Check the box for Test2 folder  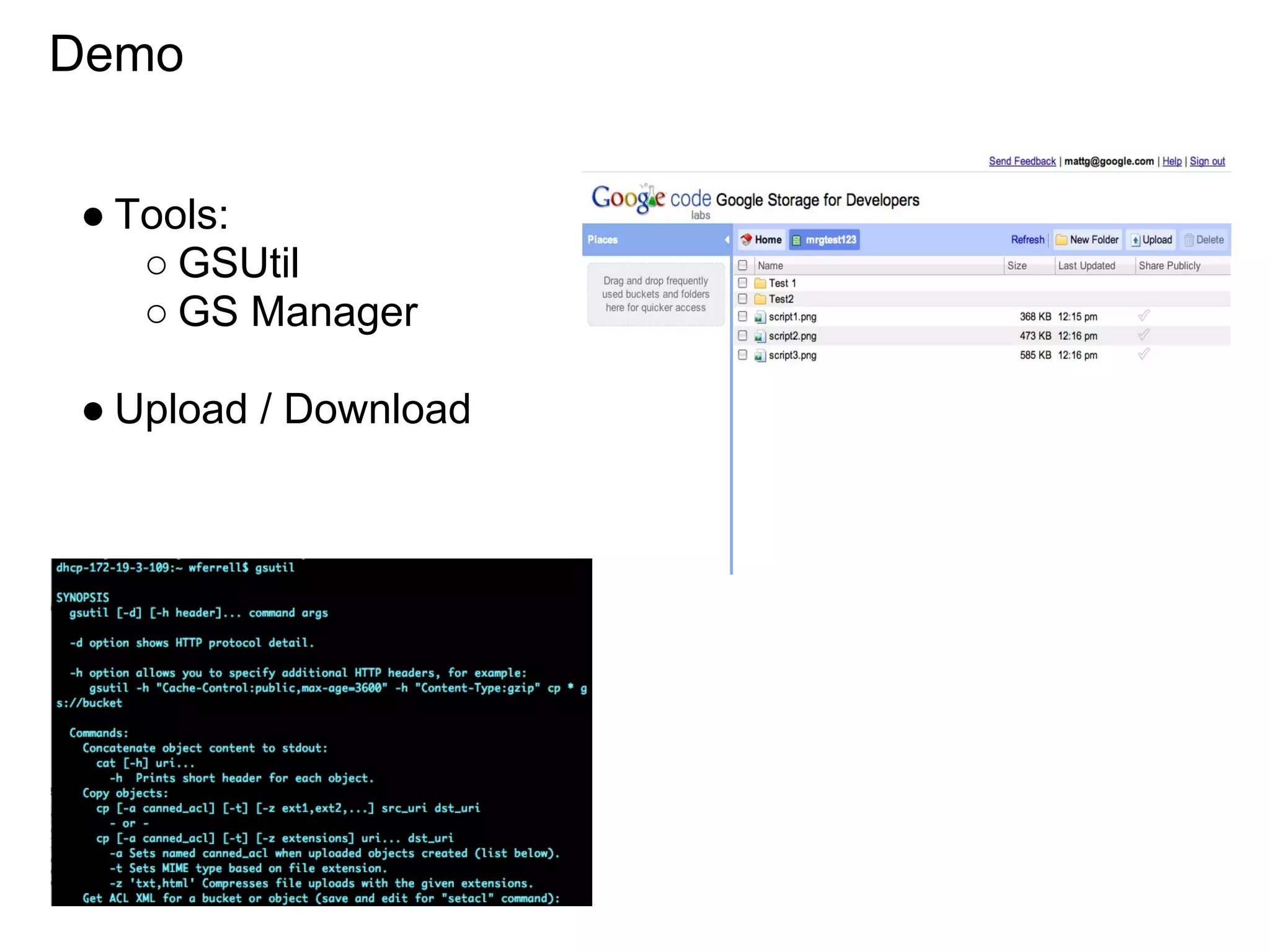(x=742, y=299)
